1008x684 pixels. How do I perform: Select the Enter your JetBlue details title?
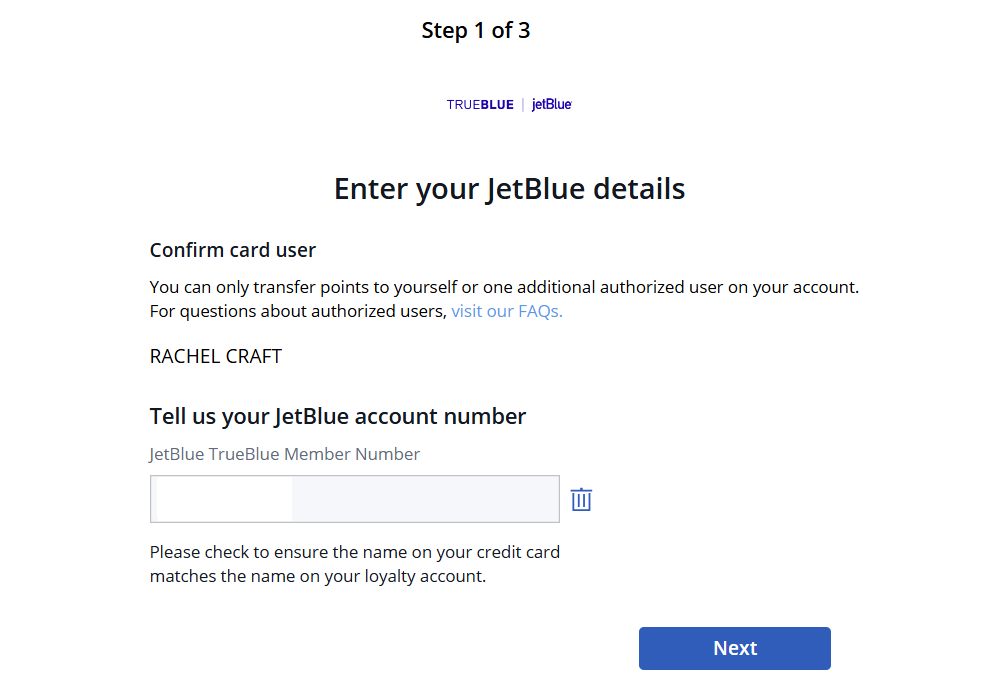click(x=509, y=188)
